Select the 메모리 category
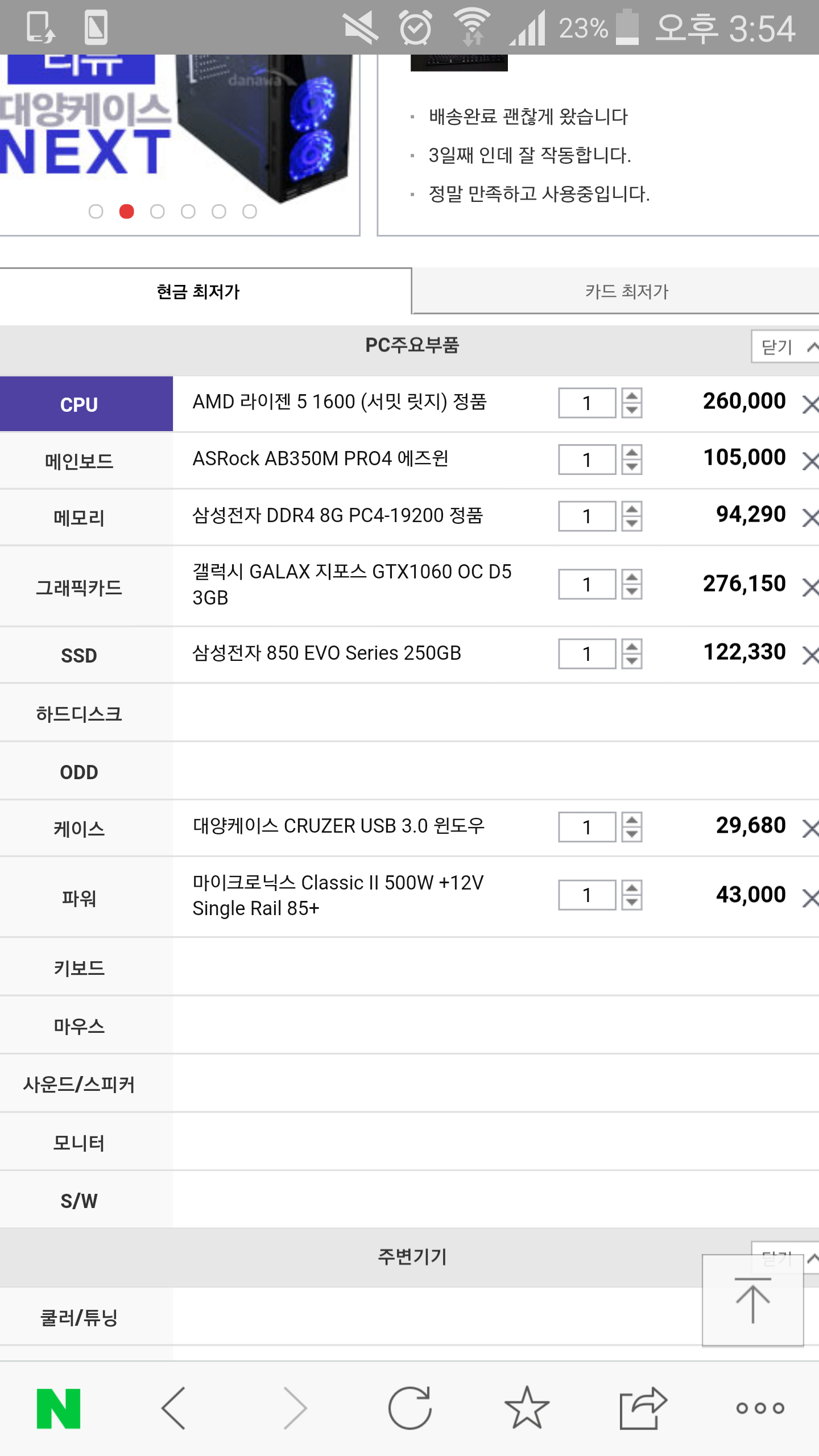 coord(86,518)
